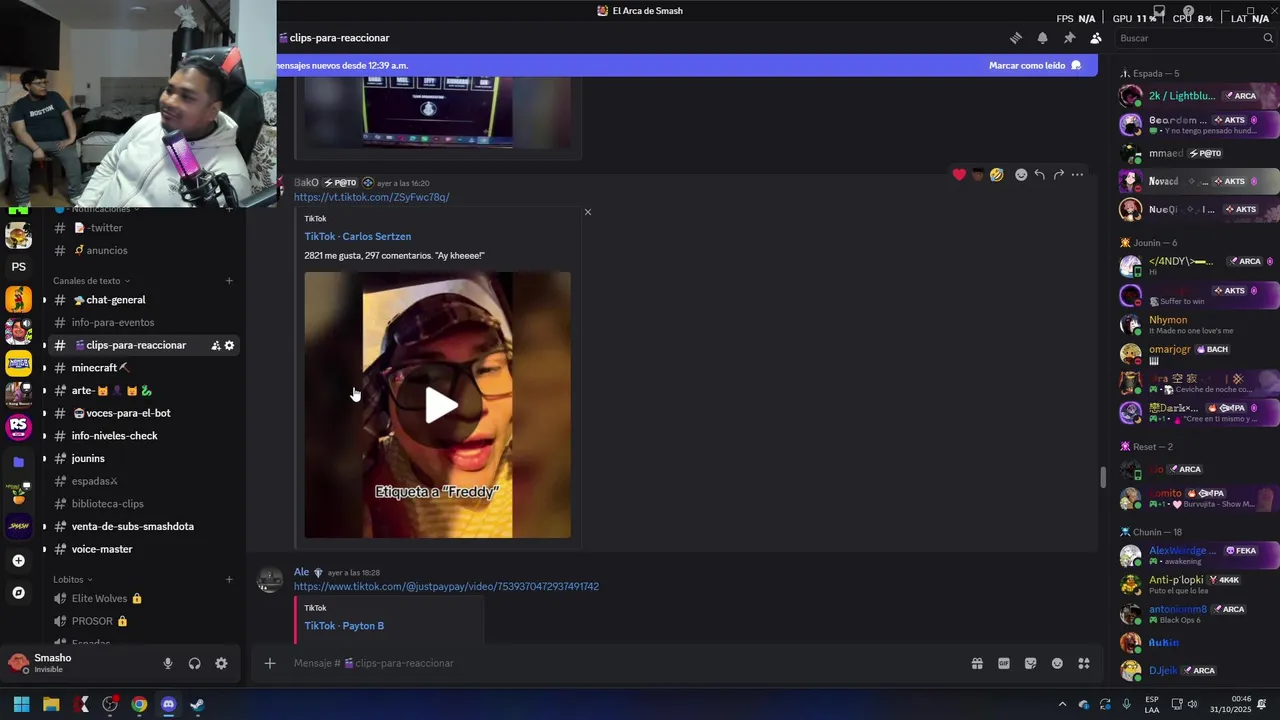Create channel in Canales de texto
Image resolution: width=1280 pixels, height=720 pixels.
pos(229,281)
